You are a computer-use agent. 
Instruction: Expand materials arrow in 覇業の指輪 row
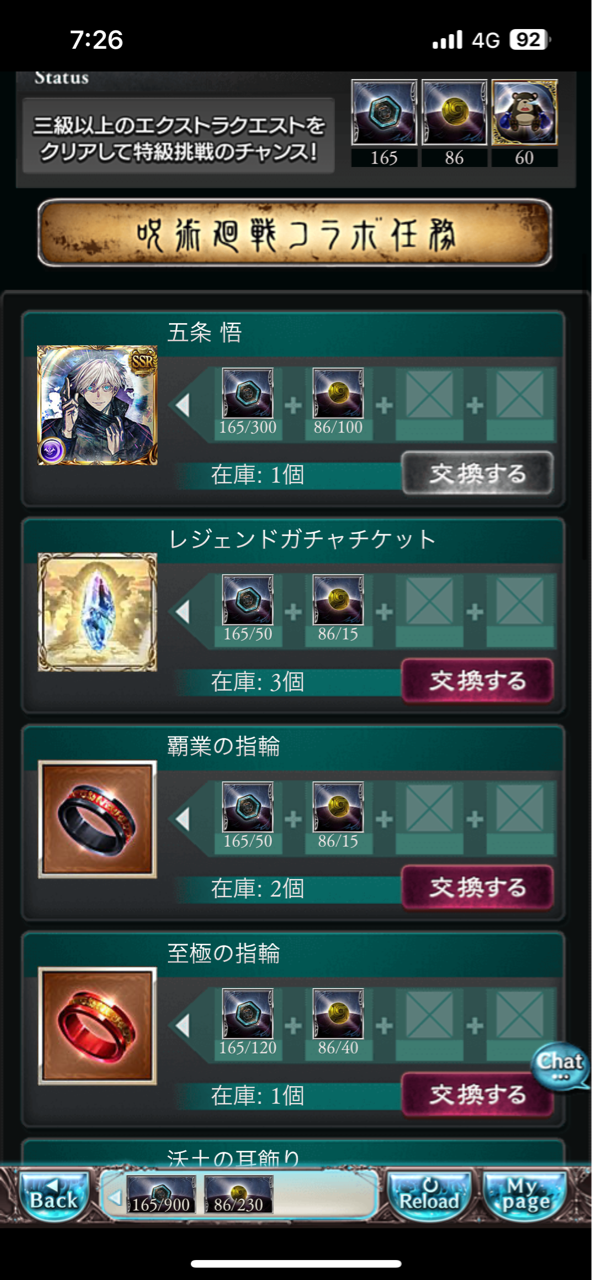tap(183, 819)
